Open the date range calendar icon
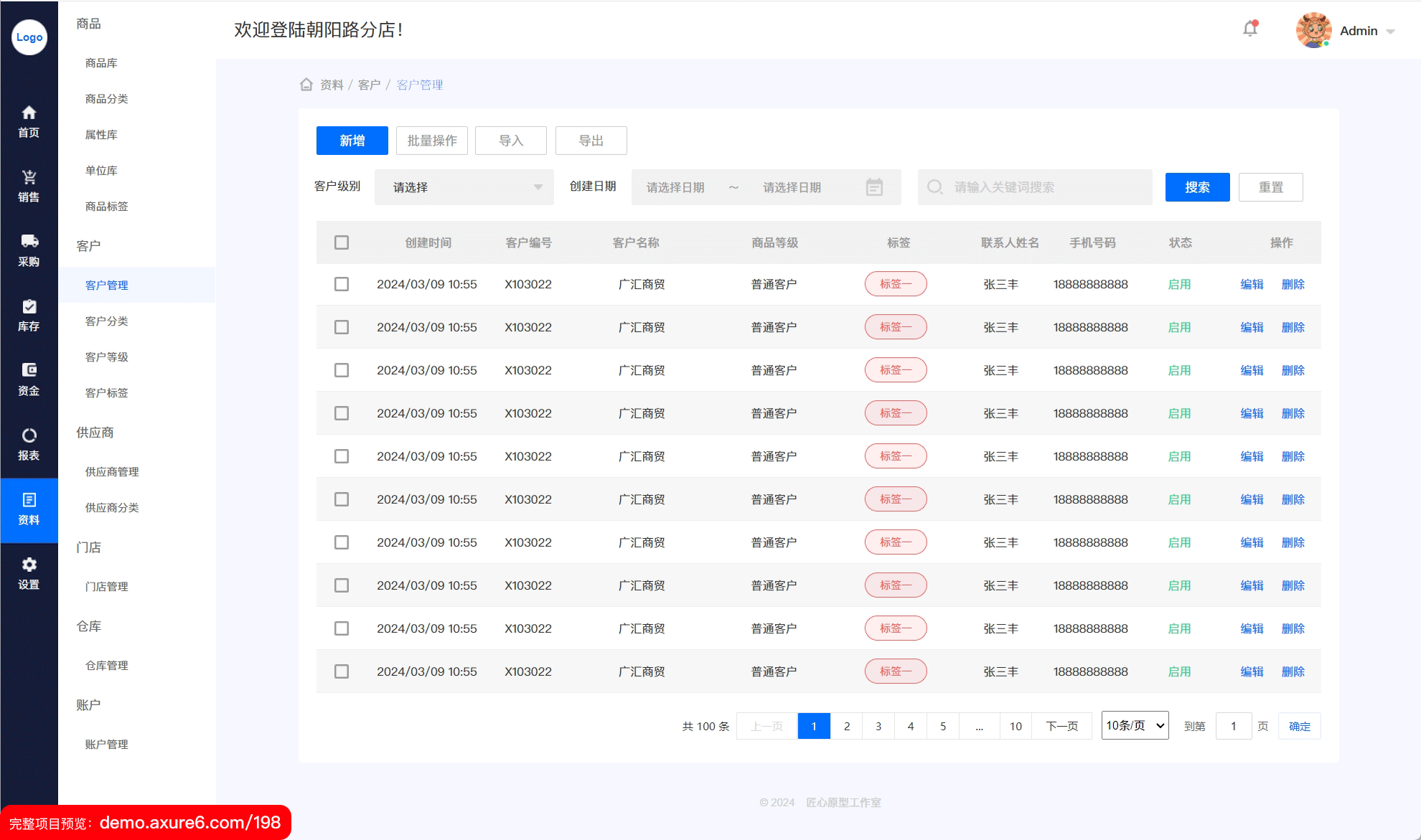1421x840 pixels. [874, 187]
